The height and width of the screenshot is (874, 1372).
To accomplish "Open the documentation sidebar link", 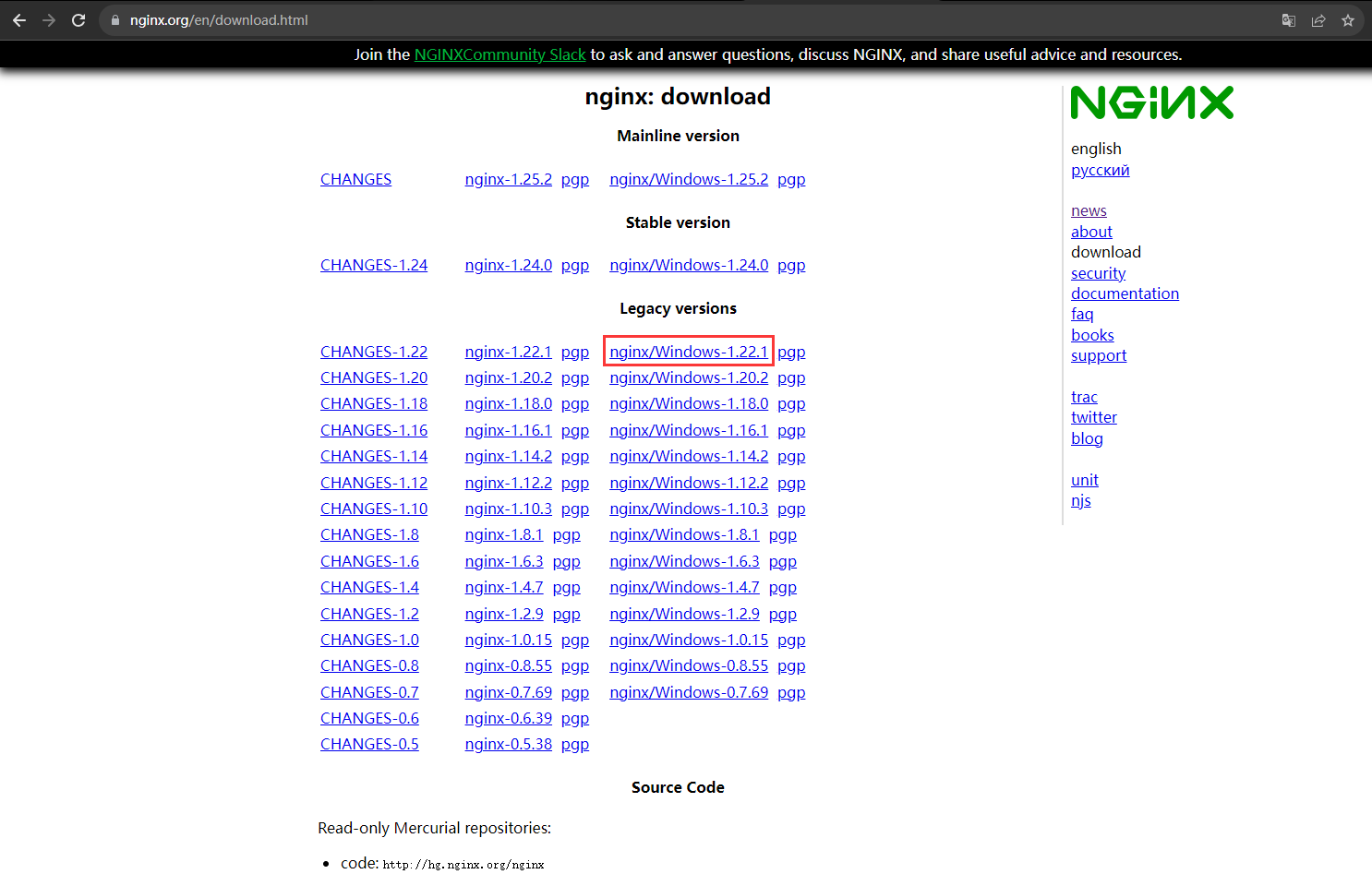I will (1125, 293).
